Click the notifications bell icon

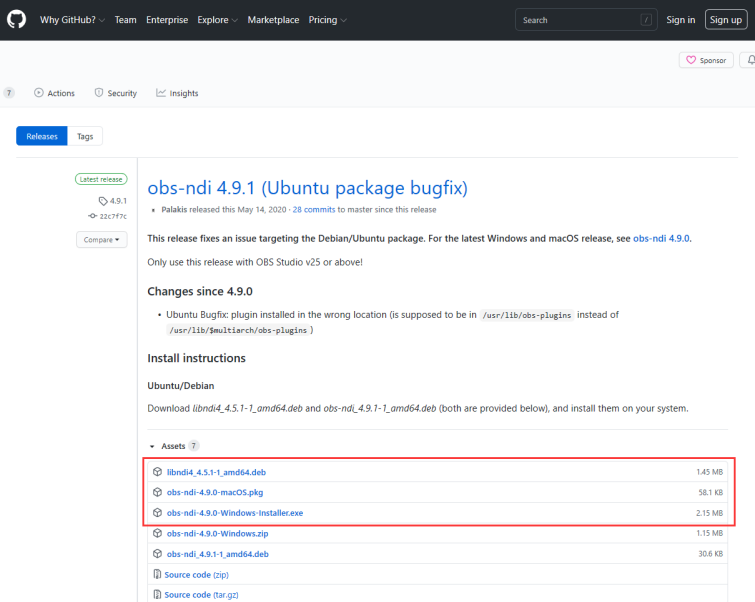point(749,60)
